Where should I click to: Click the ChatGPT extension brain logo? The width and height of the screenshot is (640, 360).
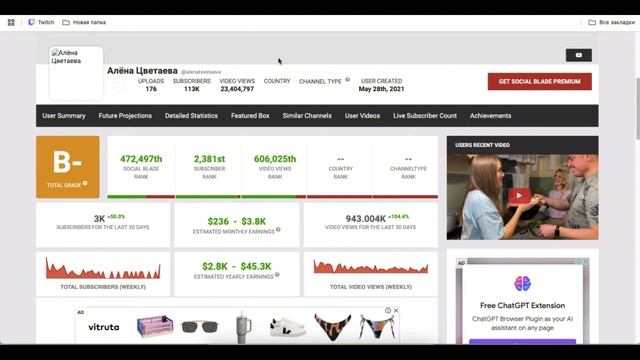pyautogui.click(x=522, y=284)
